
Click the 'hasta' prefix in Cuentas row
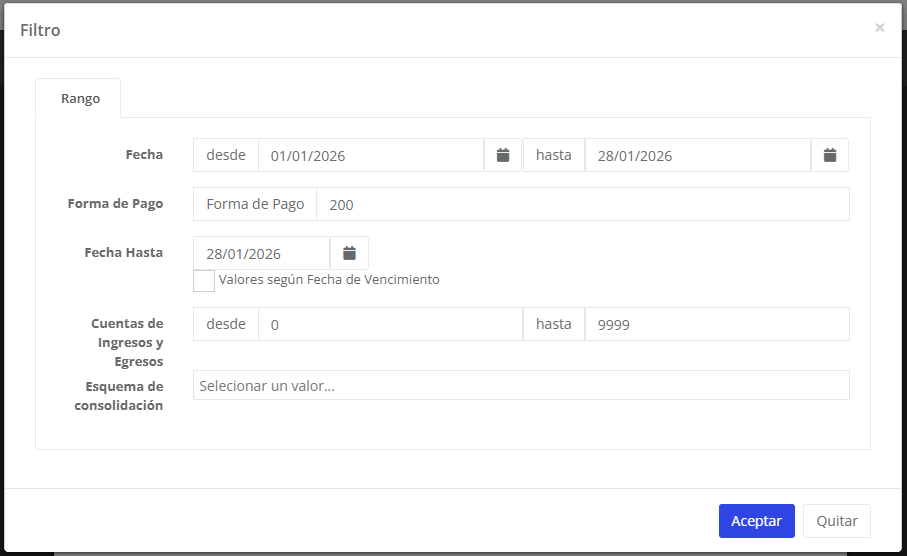coord(553,324)
